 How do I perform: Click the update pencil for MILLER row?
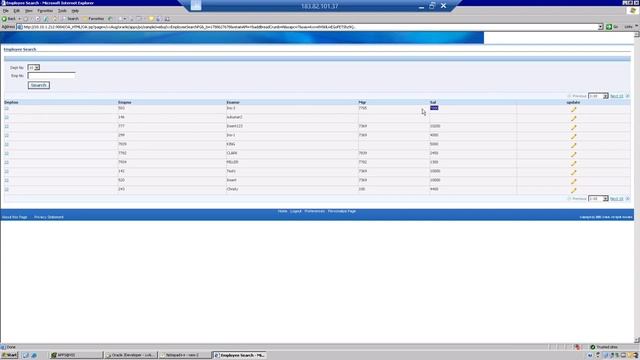pos(573,163)
